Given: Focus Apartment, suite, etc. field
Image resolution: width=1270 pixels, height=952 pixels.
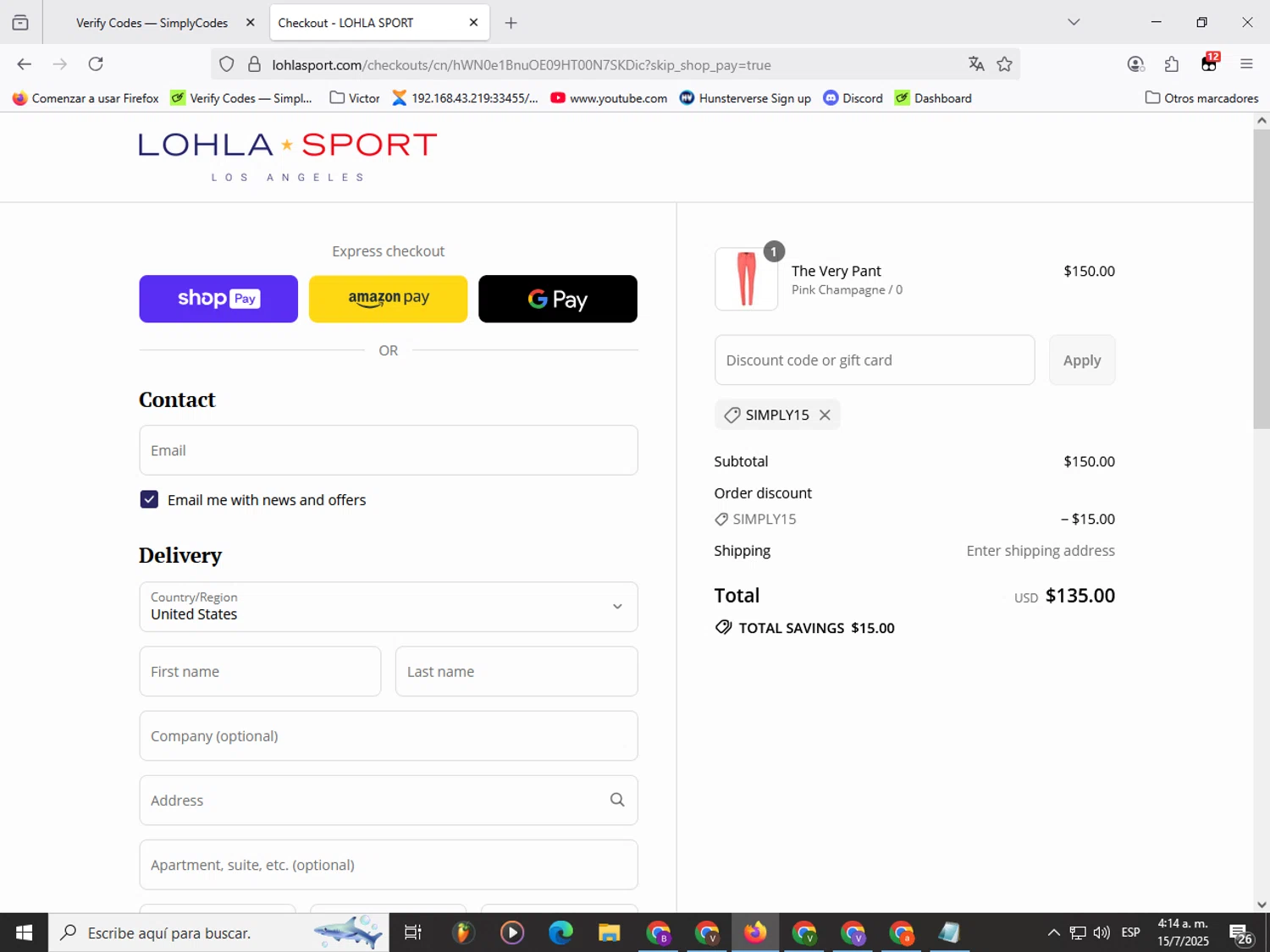Looking at the screenshot, I should pyautogui.click(x=389, y=865).
